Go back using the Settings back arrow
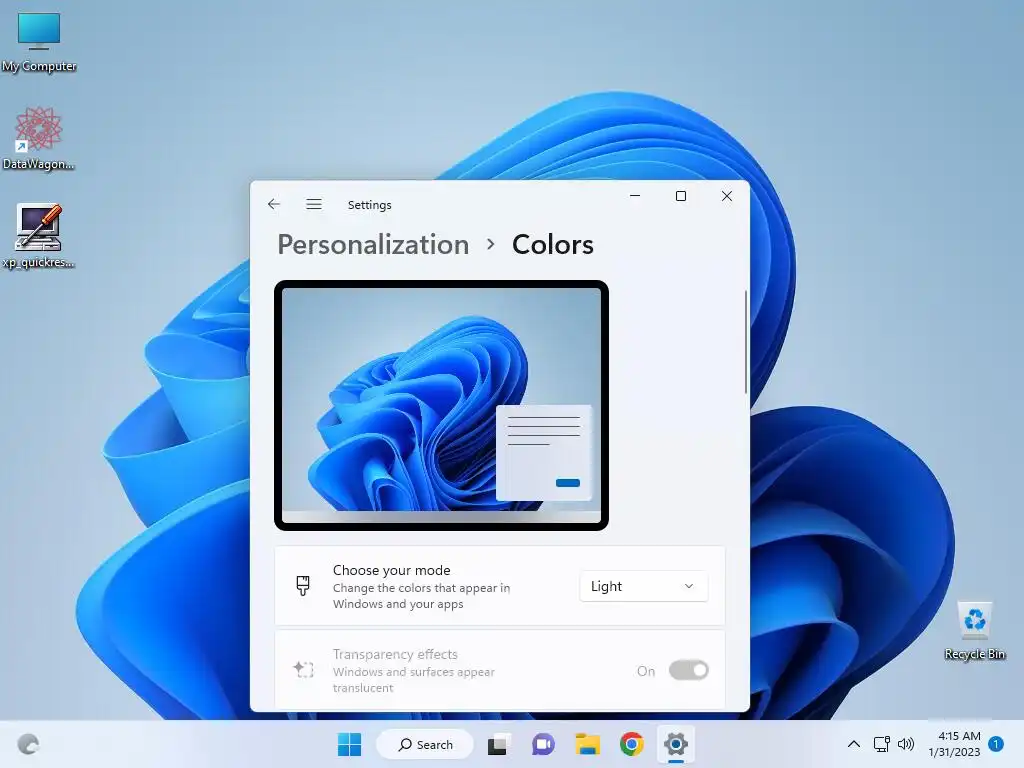1024x768 pixels. pyautogui.click(x=274, y=204)
